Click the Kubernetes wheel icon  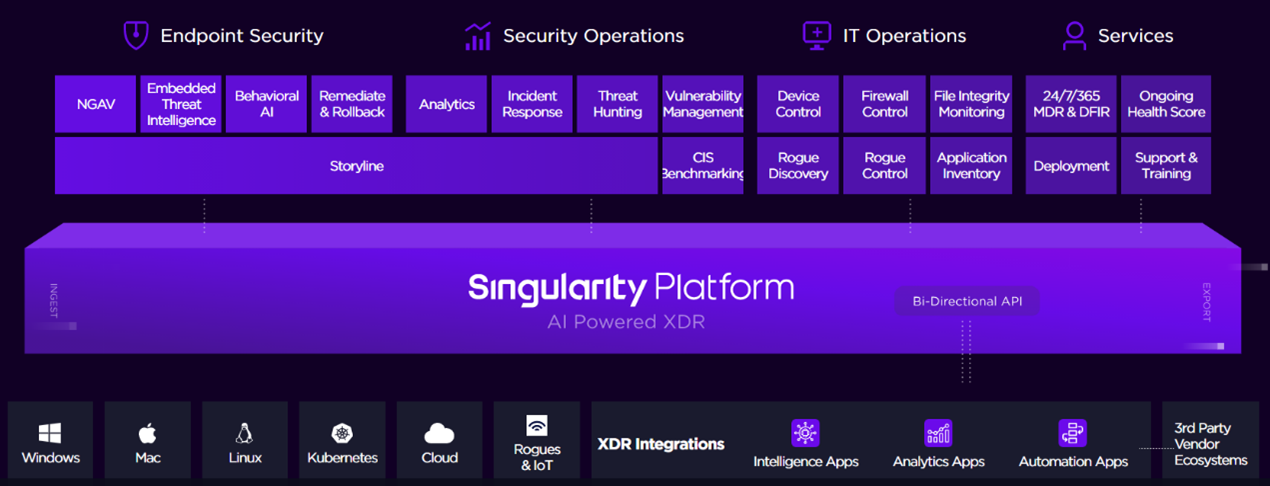click(x=342, y=434)
